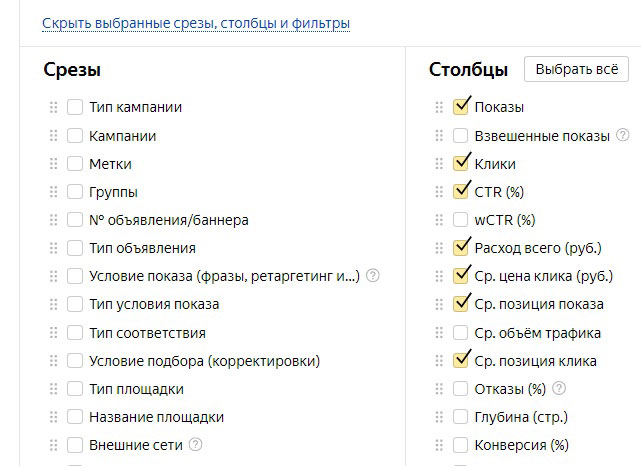
Task: Check the Глубина (стр.) checkbox
Action: pos(460,416)
